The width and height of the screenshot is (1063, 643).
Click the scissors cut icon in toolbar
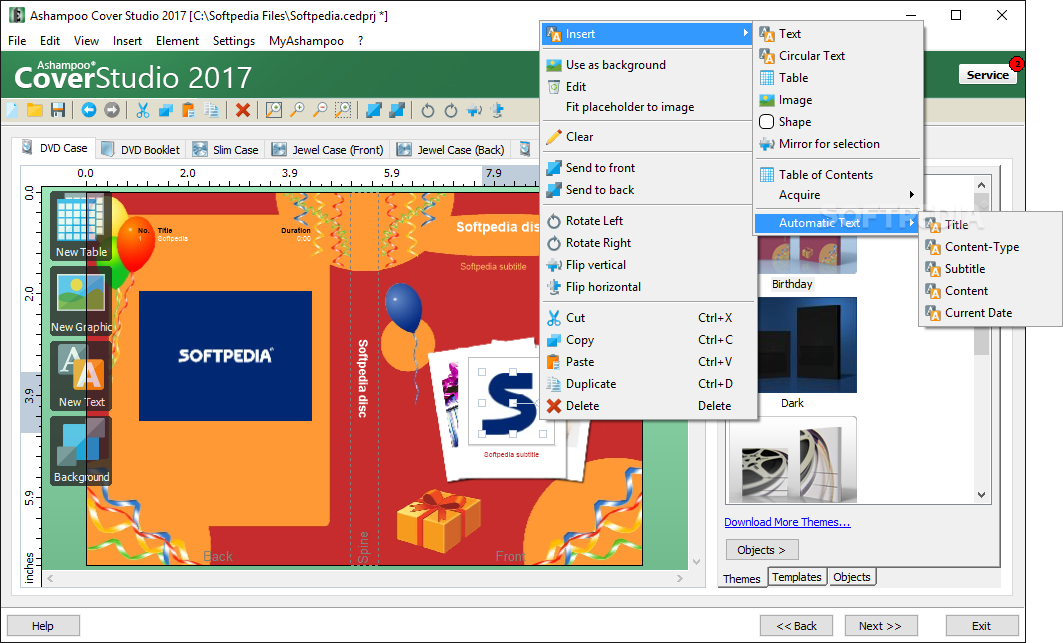point(142,110)
